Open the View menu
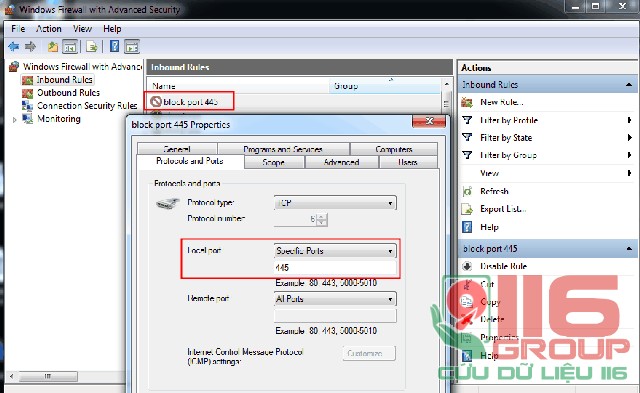 click(82, 29)
